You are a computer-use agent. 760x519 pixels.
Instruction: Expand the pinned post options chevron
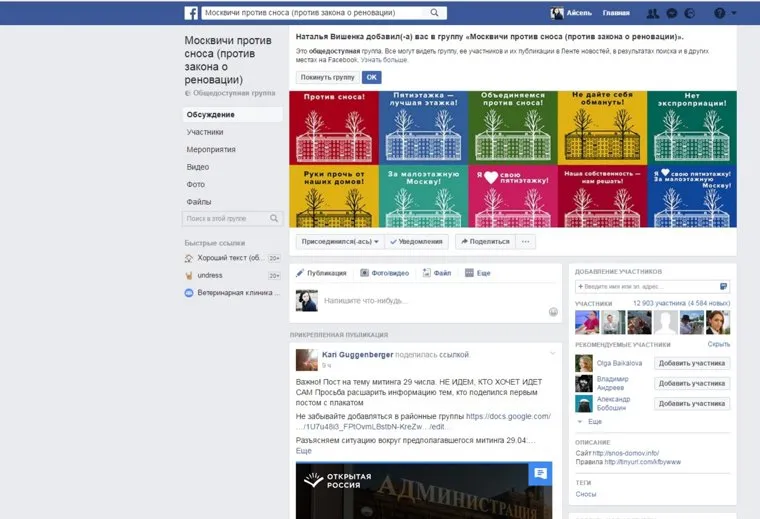552,353
